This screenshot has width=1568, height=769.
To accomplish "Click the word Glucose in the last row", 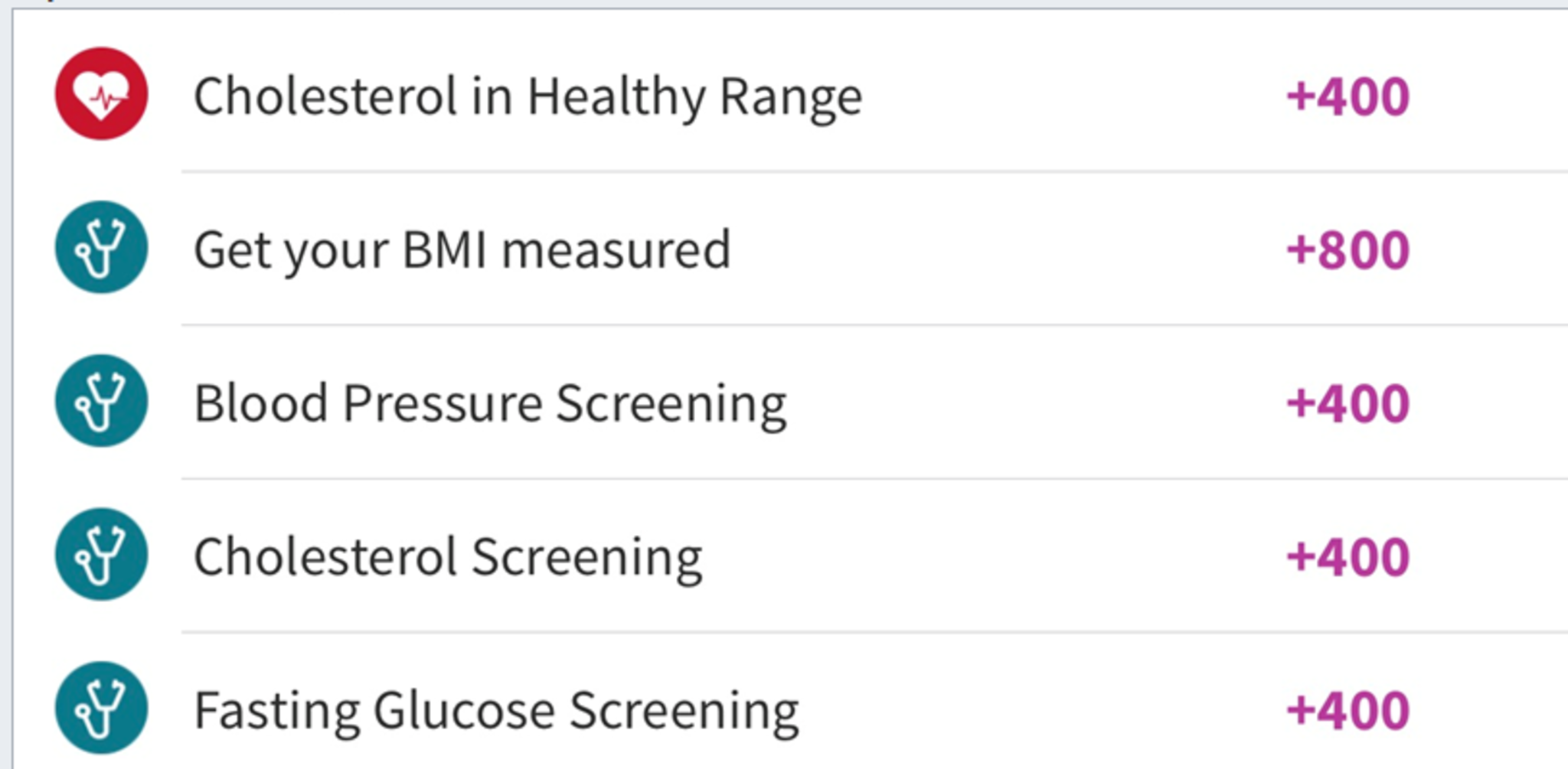I will (x=464, y=710).
